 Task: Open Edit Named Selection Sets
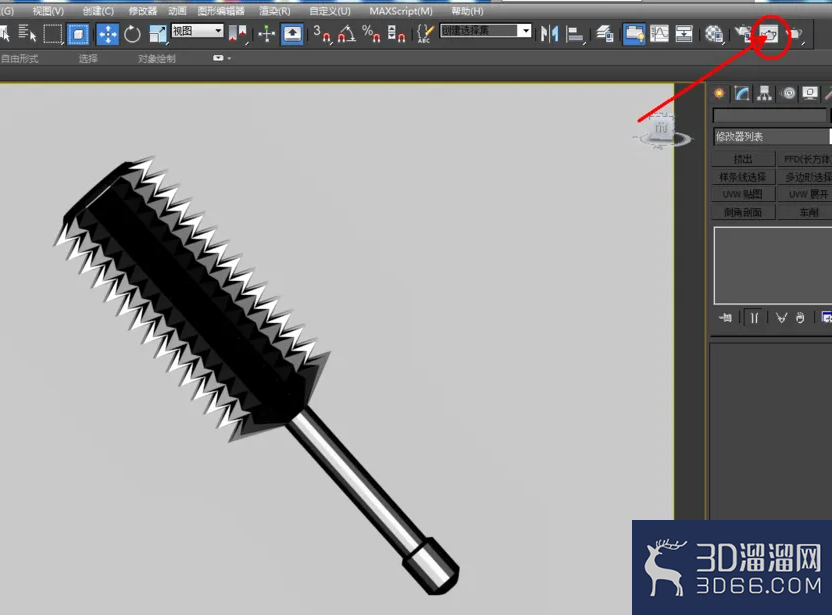tap(425, 34)
